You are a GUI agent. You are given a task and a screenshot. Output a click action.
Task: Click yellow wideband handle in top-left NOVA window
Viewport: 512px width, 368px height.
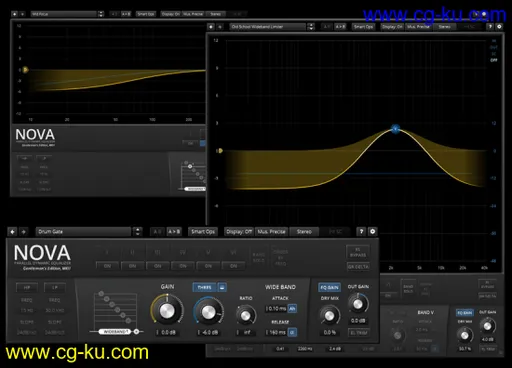[25, 70]
